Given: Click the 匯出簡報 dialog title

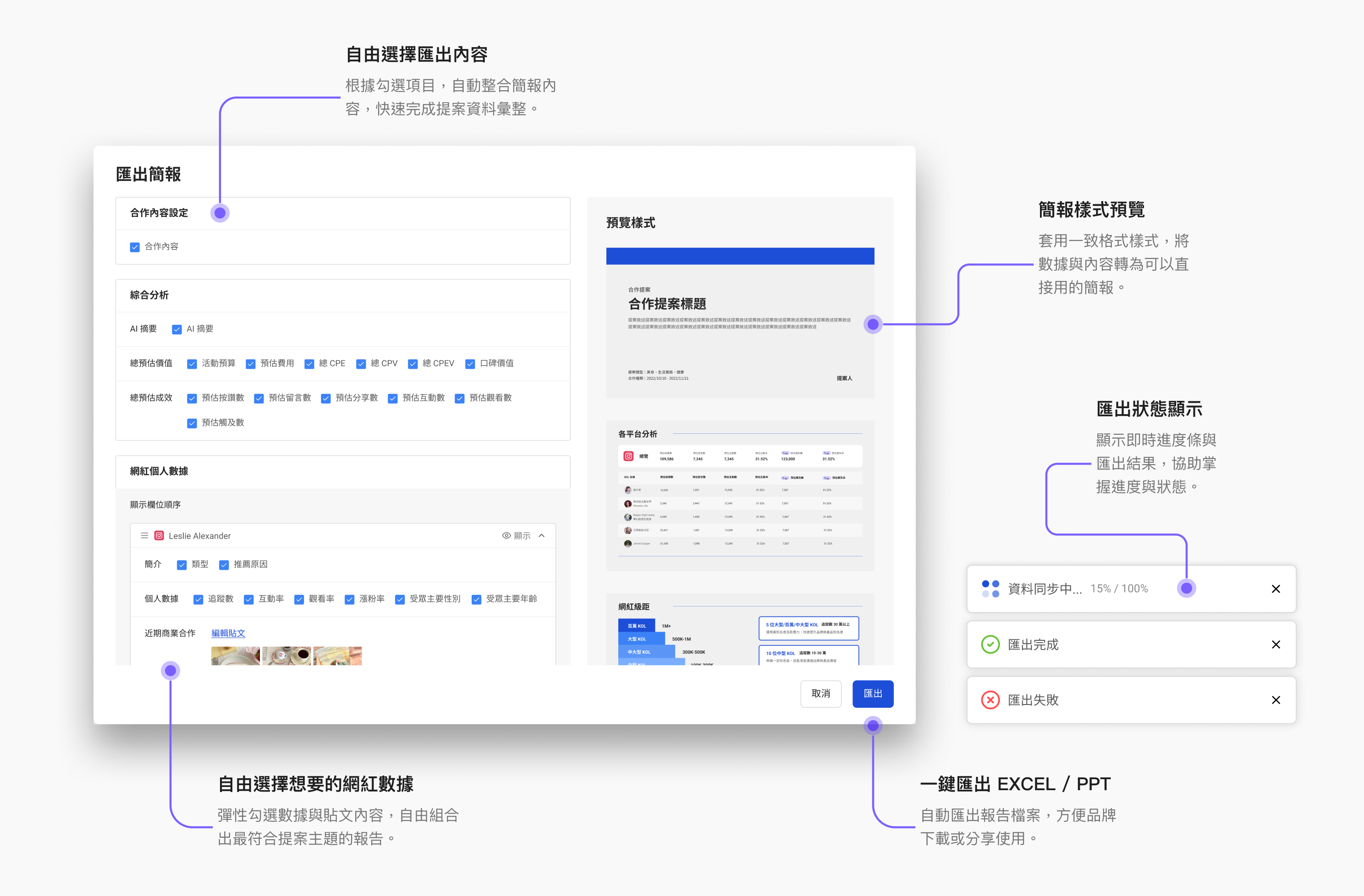Looking at the screenshot, I should (x=148, y=174).
